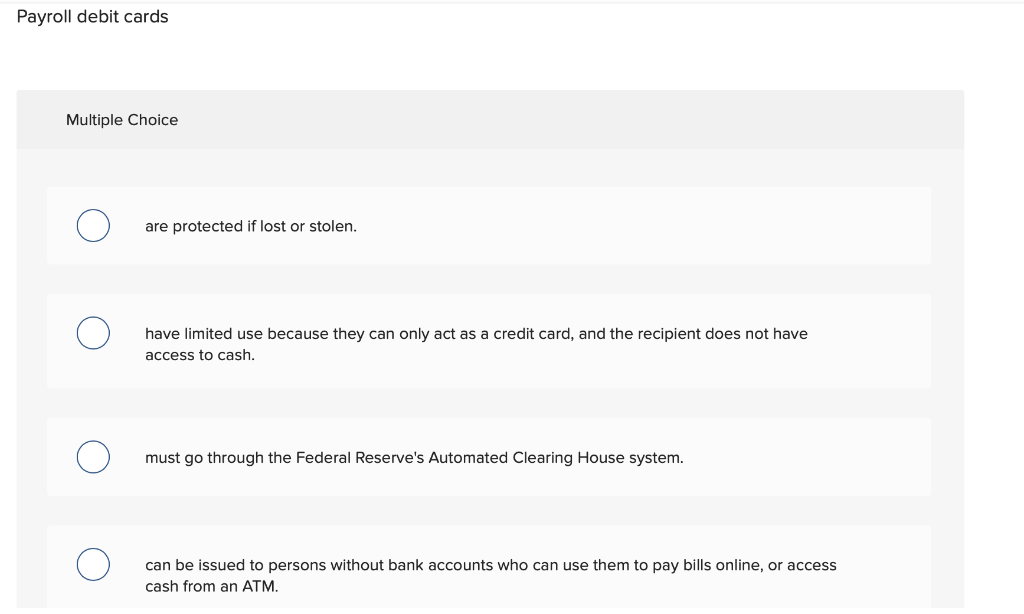Screen dimensions: 1024x614
Task: Select the radio button for "can be issued to persons without bank accounts"
Action: [93, 565]
